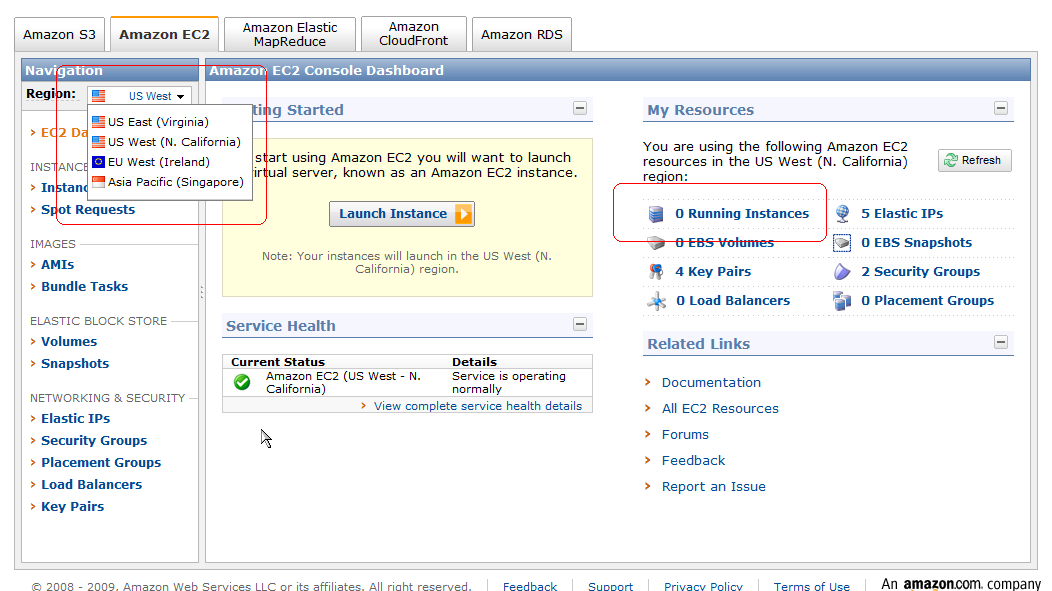Click the EU flag icon for Ireland

point(99,162)
